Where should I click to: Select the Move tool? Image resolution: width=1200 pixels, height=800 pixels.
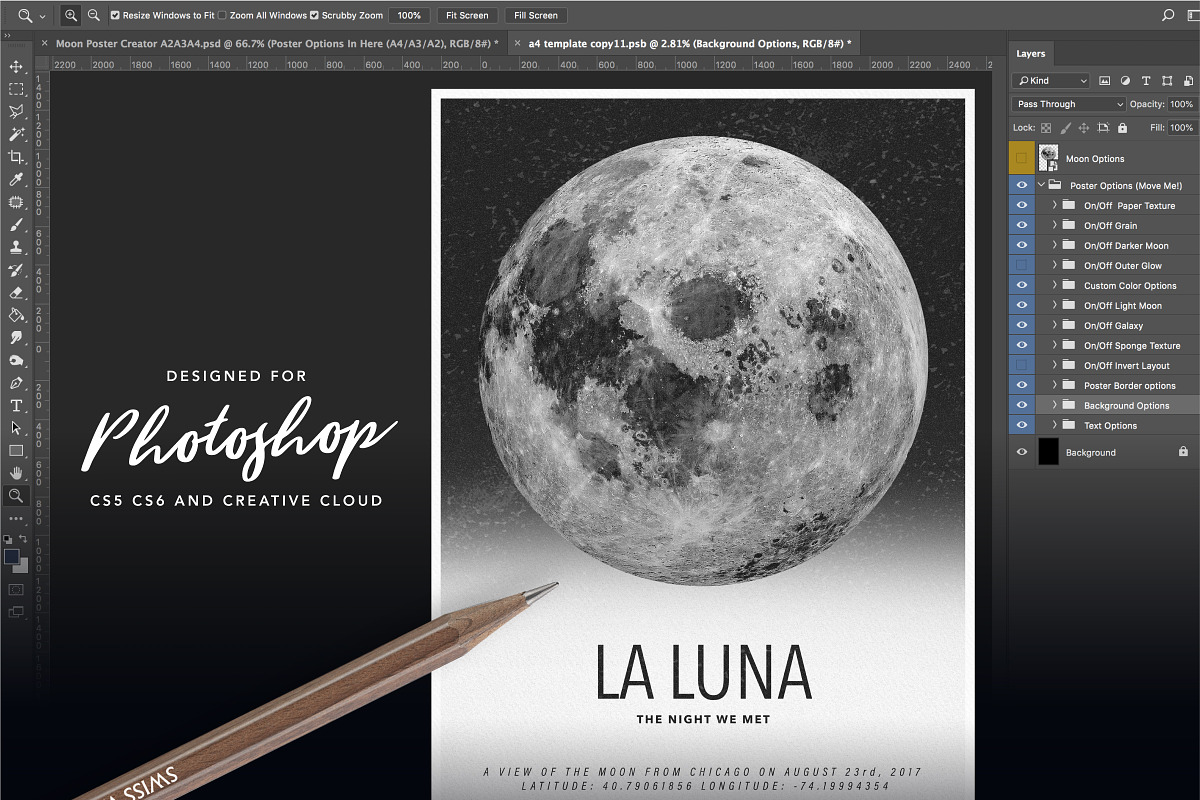click(16, 67)
